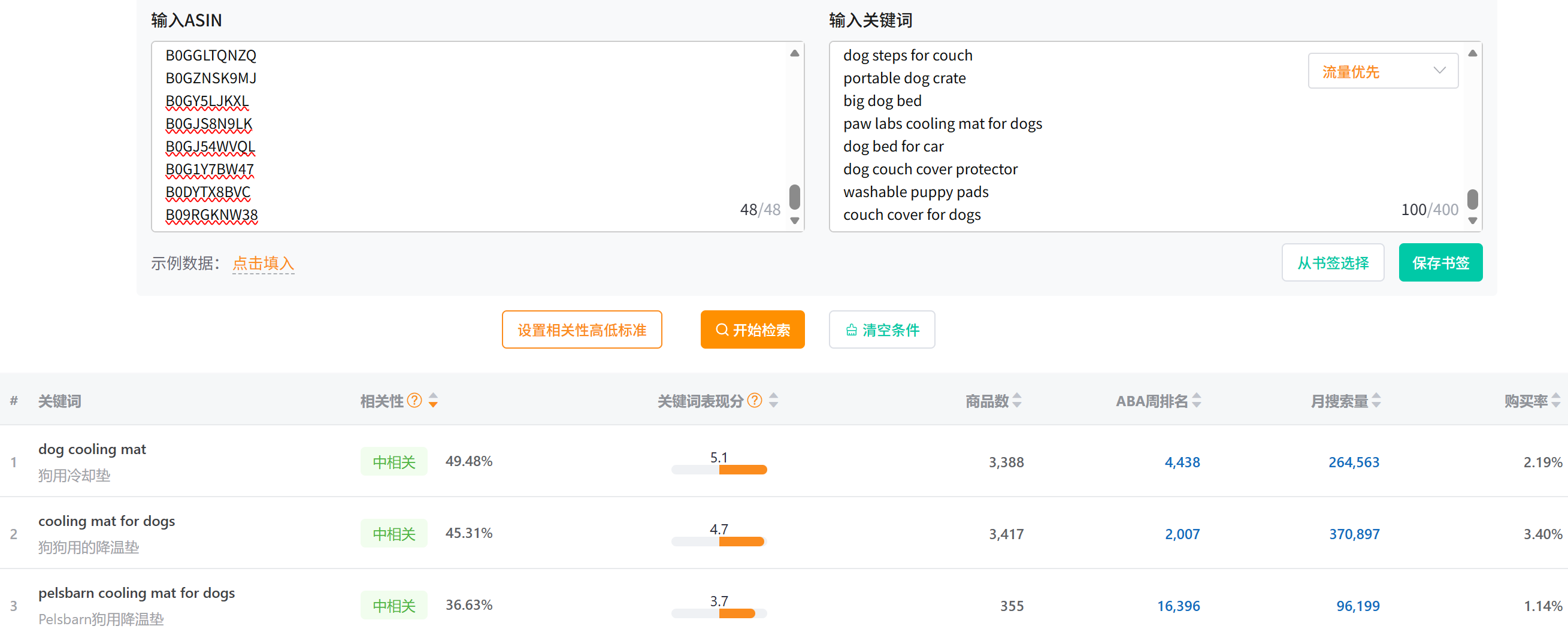Click keyword line 'dog couch cover protector'
This screenshot has width=1568, height=629.
(x=930, y=170)
